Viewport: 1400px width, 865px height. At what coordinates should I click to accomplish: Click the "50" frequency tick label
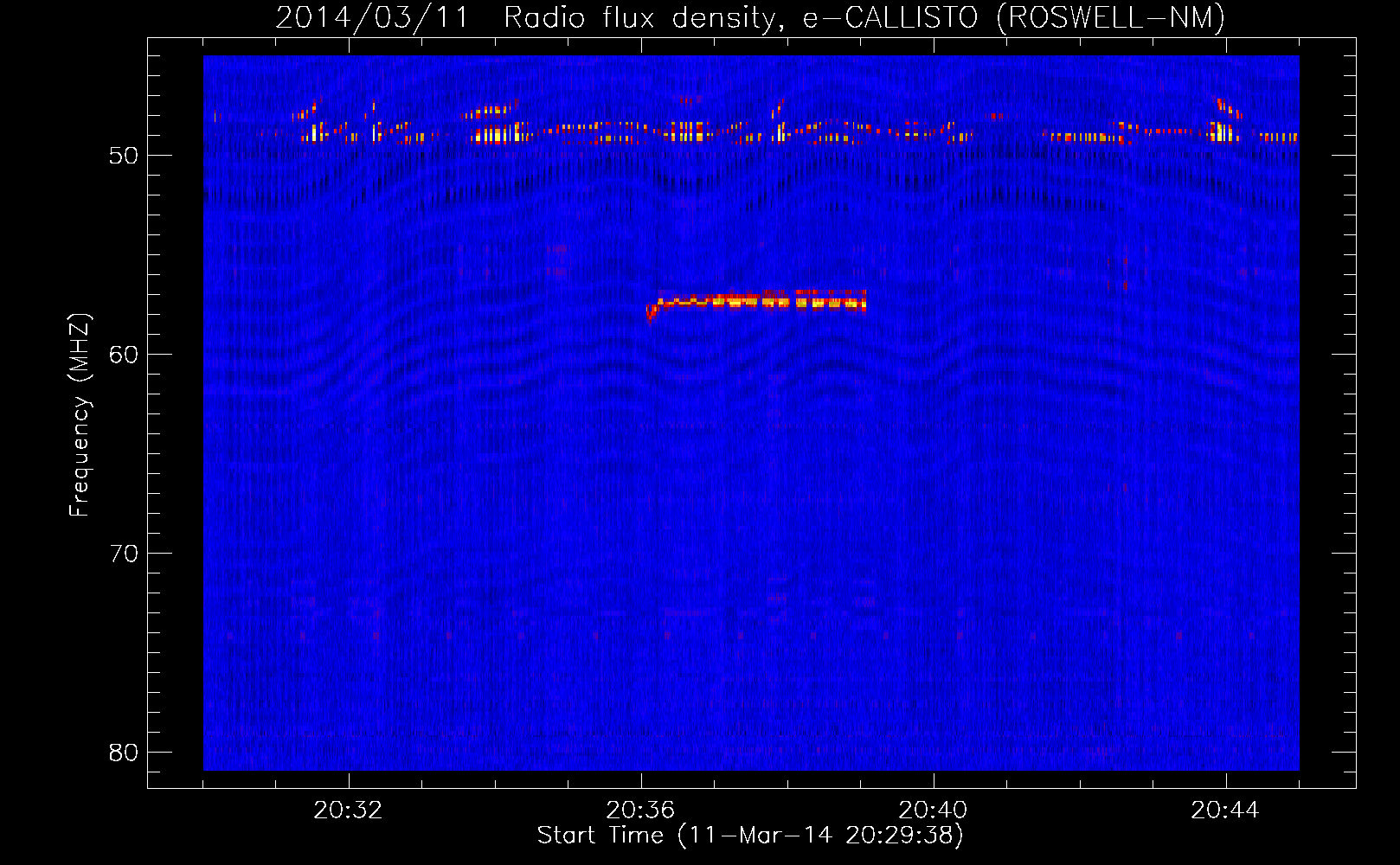(124, 156)
